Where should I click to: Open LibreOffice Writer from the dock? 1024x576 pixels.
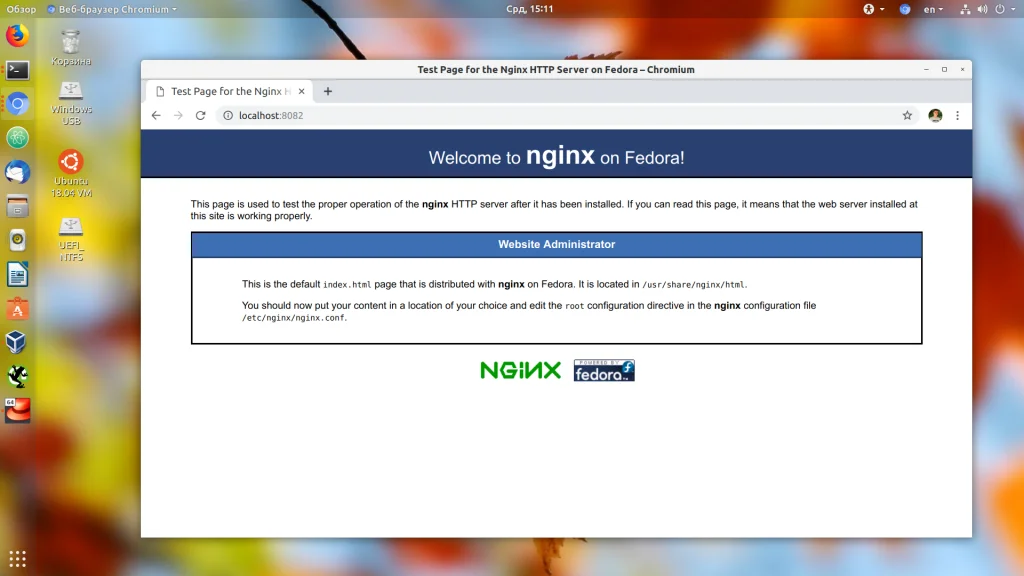18,275
